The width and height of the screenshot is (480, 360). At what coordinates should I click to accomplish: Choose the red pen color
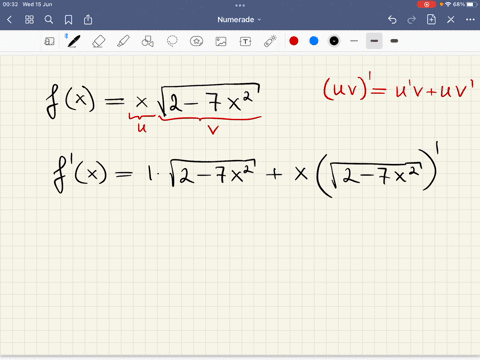pyautogui.click(x=294, y=41)
